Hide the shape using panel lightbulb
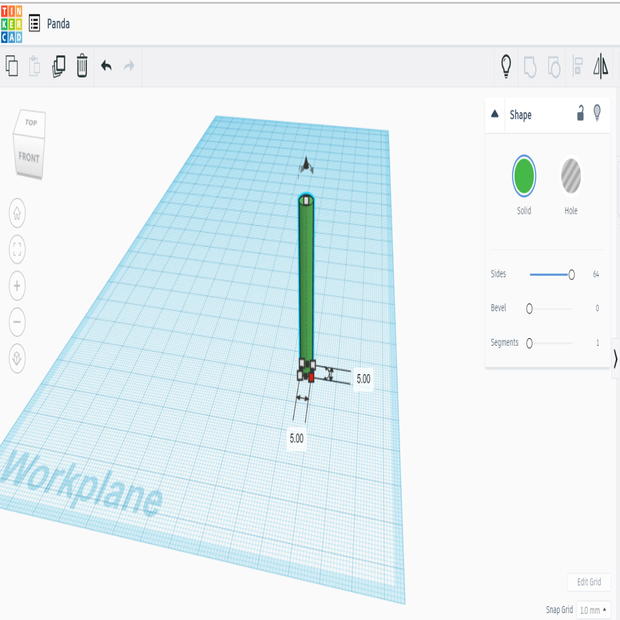 598,114
